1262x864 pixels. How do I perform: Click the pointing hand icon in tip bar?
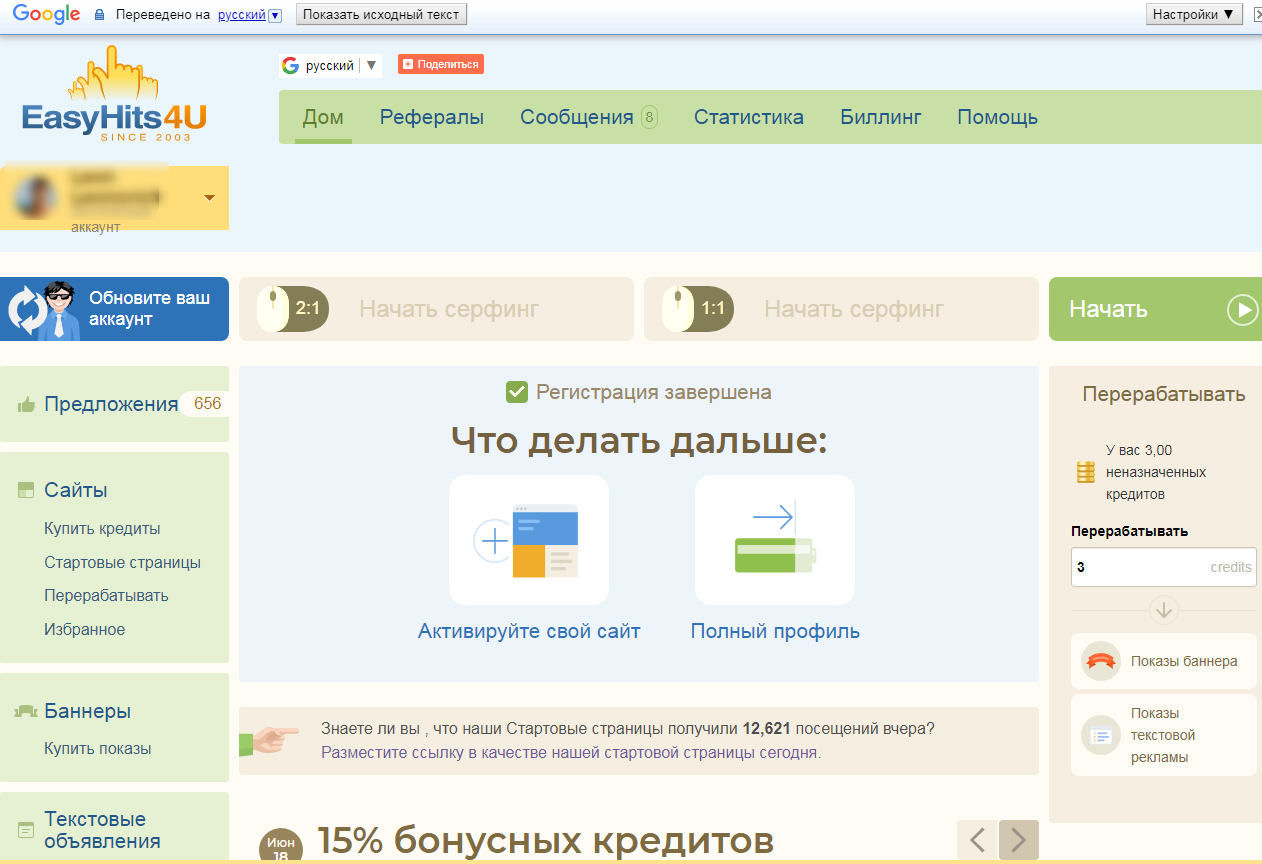tap(269, 740)
